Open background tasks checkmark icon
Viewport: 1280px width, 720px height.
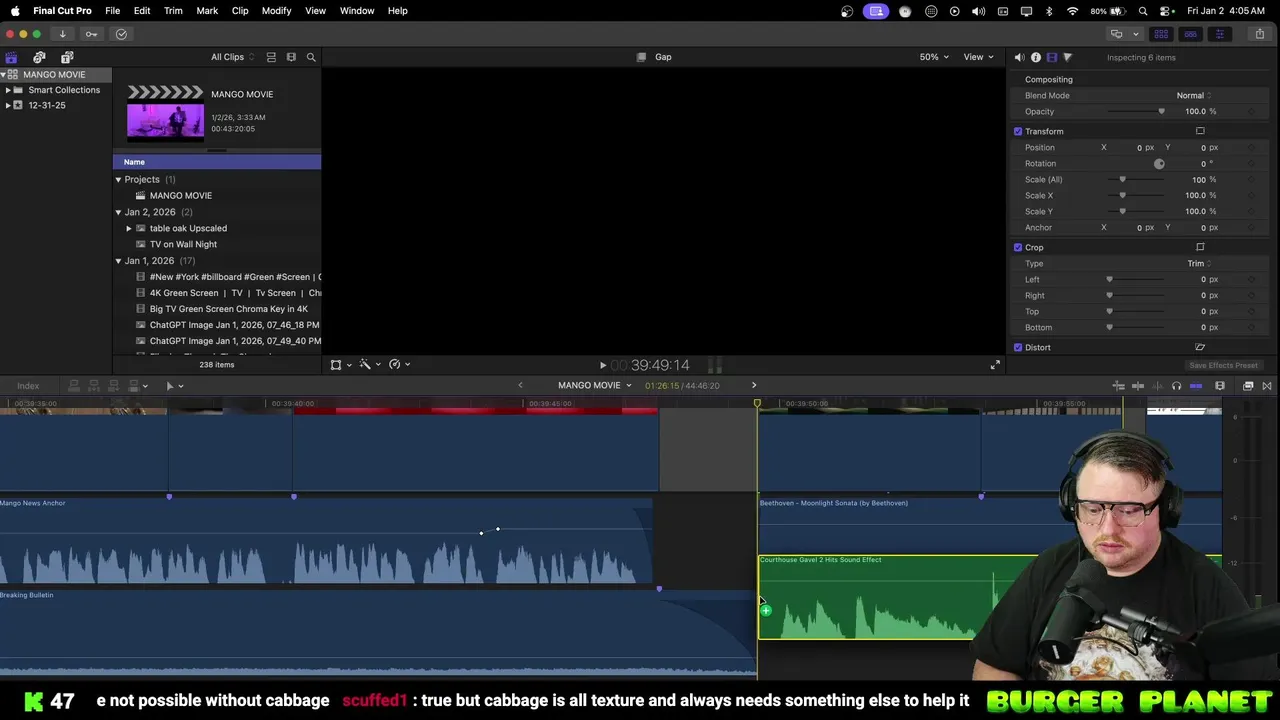coord(121,34)
